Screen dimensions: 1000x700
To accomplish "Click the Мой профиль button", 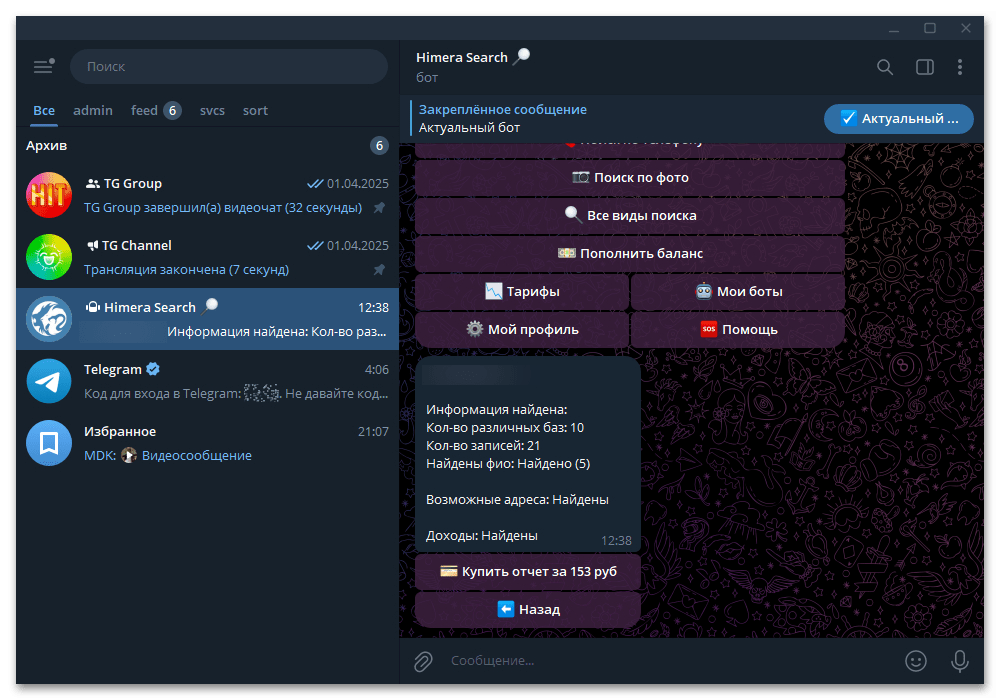I will pyautogui.click(x=522, y=330).
